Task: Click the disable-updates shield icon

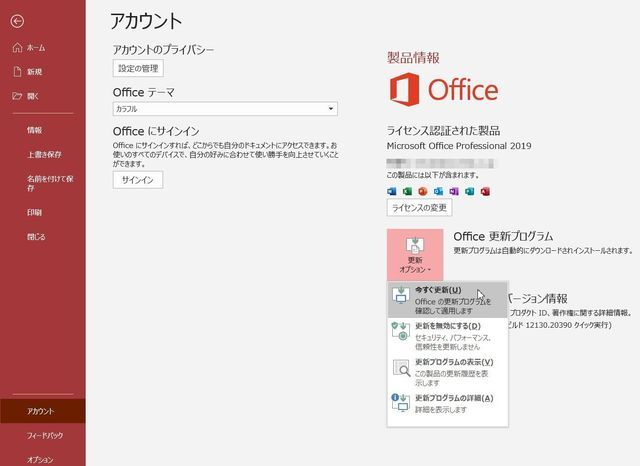Action: pyautogui.click(x=401, y=331)
